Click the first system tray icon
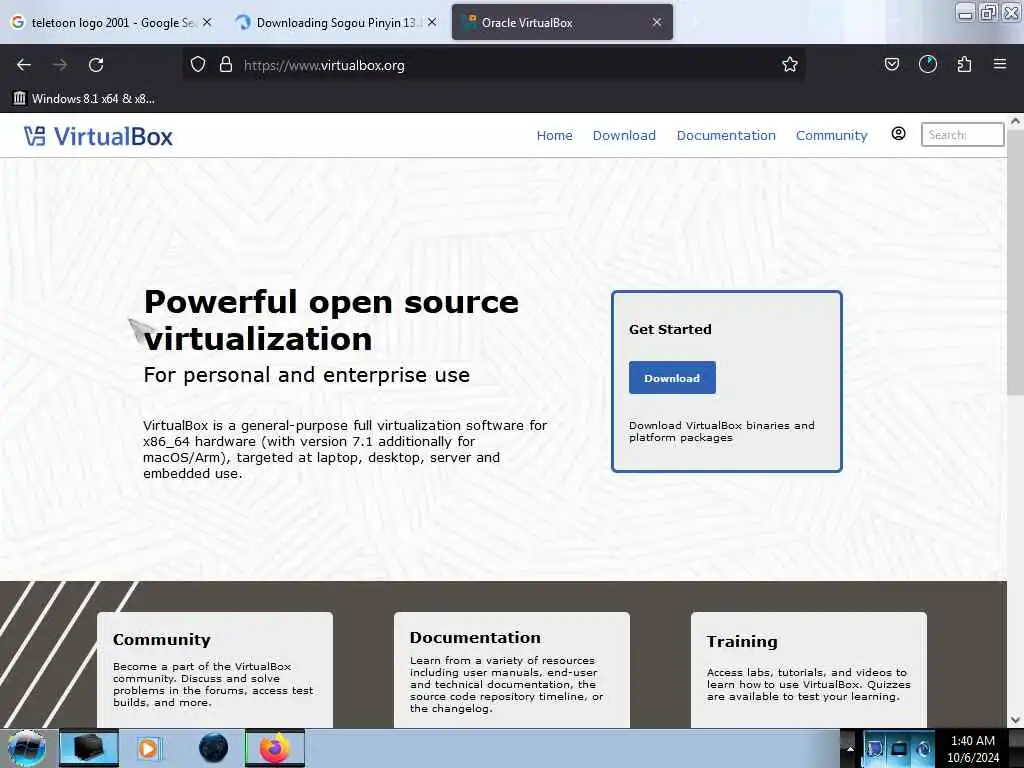The image size is (1024, 768). [875, 748]
